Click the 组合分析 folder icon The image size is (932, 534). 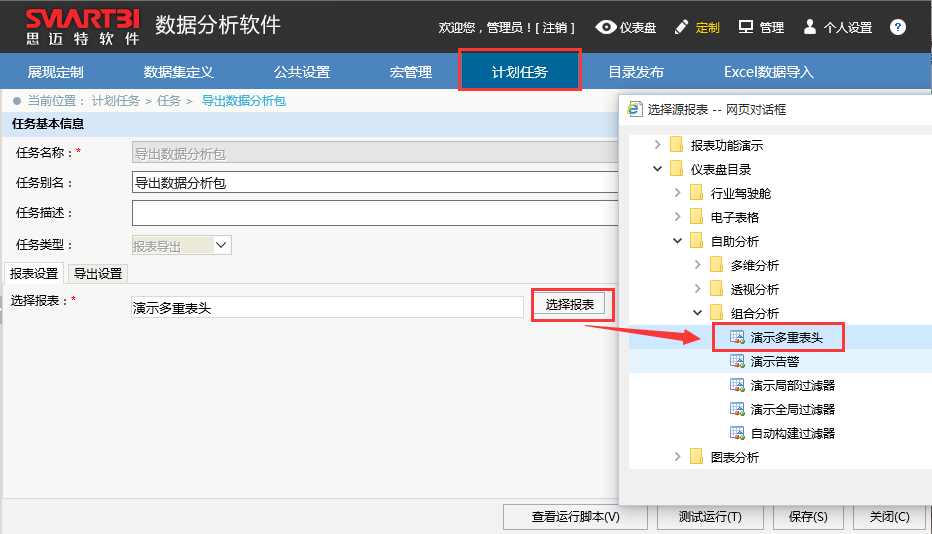(717, 313)
